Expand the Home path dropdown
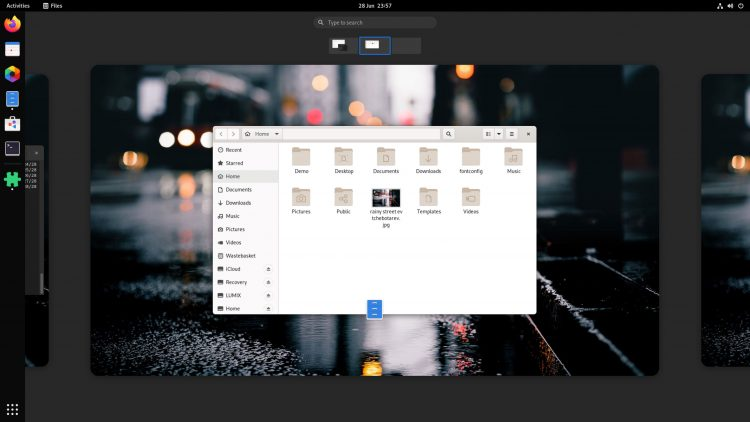This screenshot has width=750, height=422. coord(276,134)
